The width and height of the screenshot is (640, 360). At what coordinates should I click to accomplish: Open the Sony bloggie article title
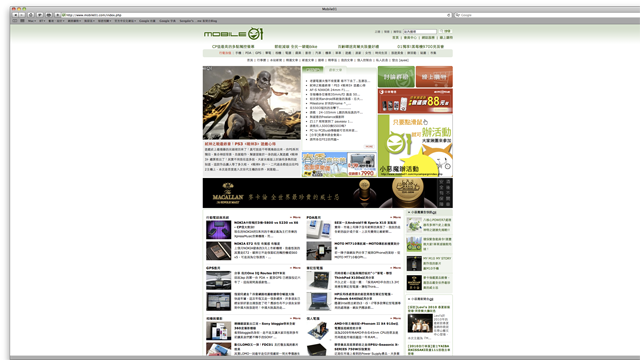(x=265, y=326)
